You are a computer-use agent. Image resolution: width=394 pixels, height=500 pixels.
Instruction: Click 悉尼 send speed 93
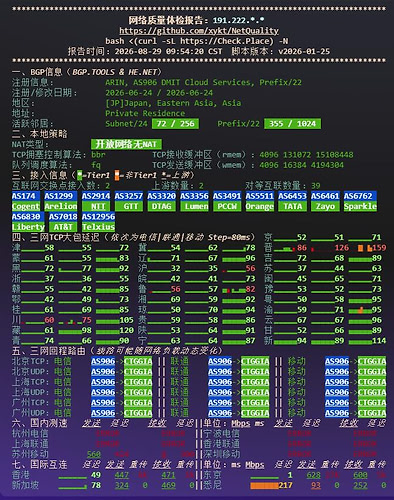tap(316, 485)
